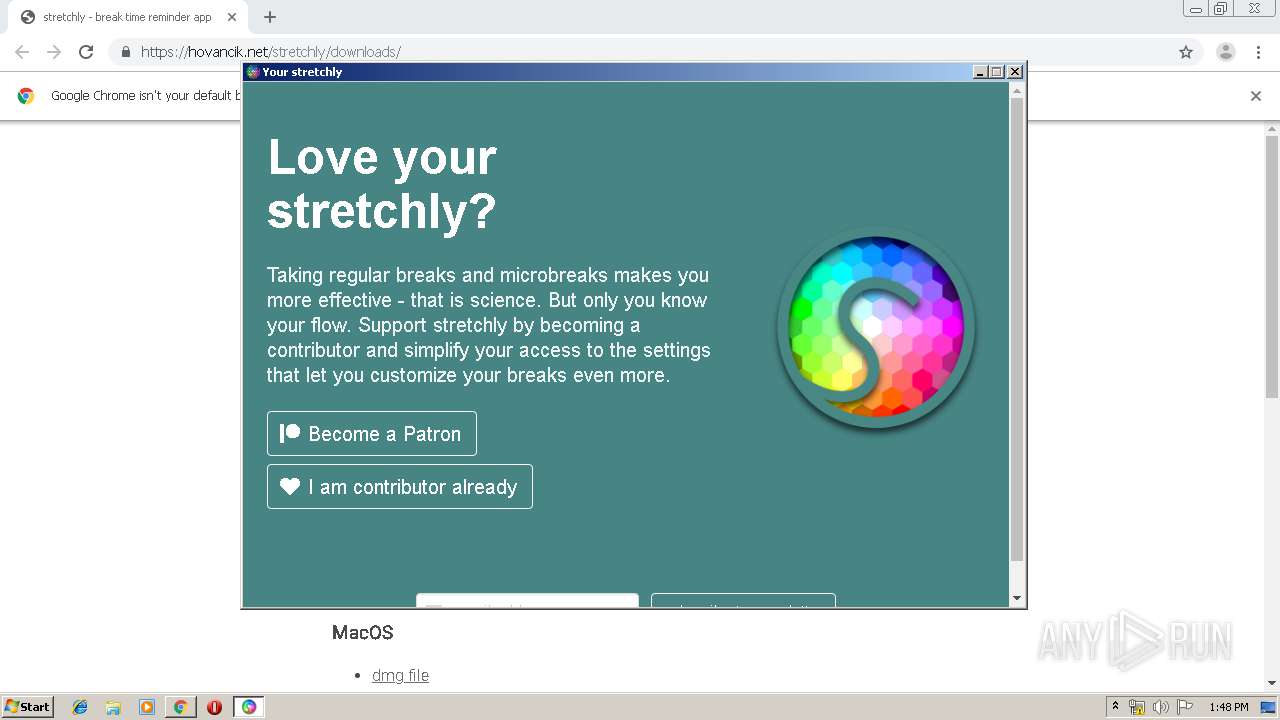Click the Chrome page scrollbar thumb
This screenshot has width=1280, height=720.
[x=1272, y=265]
